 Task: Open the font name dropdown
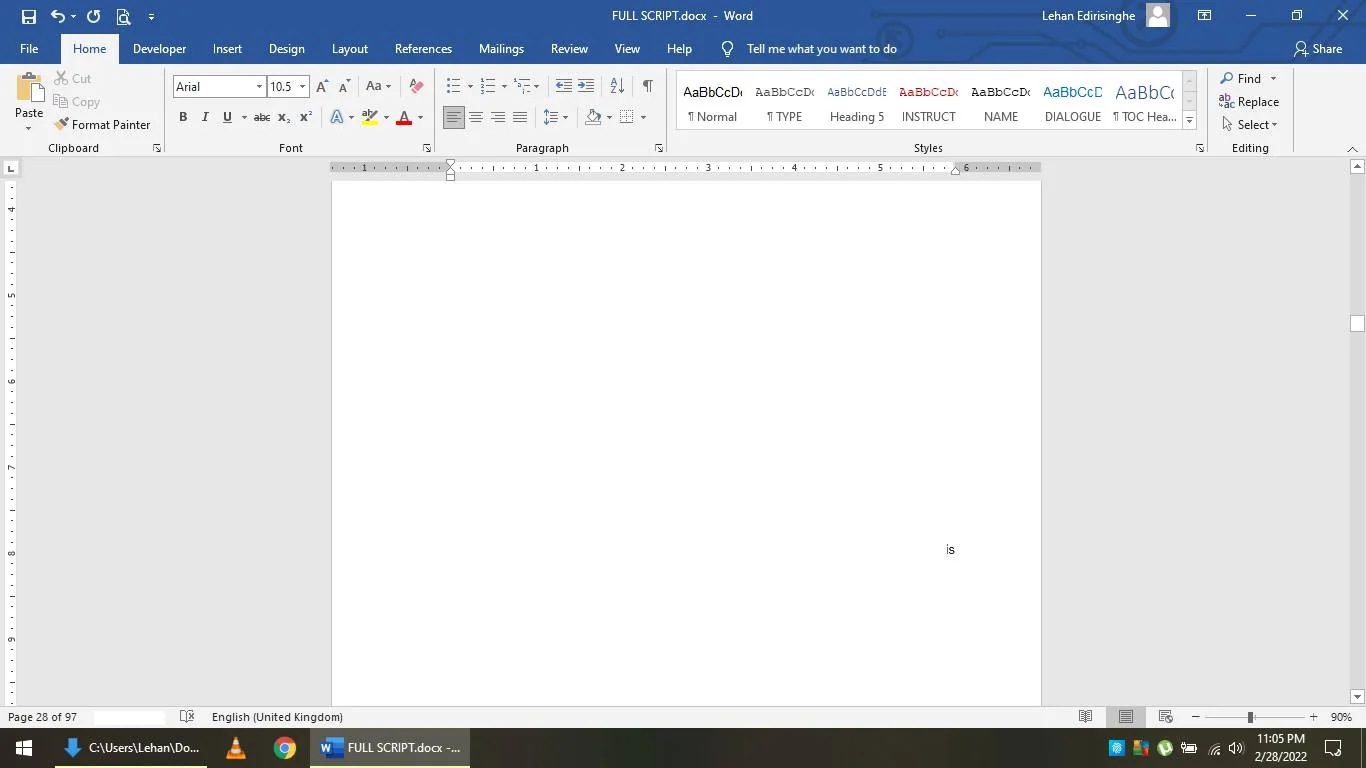pyautogui.click(x=259, y=87)
